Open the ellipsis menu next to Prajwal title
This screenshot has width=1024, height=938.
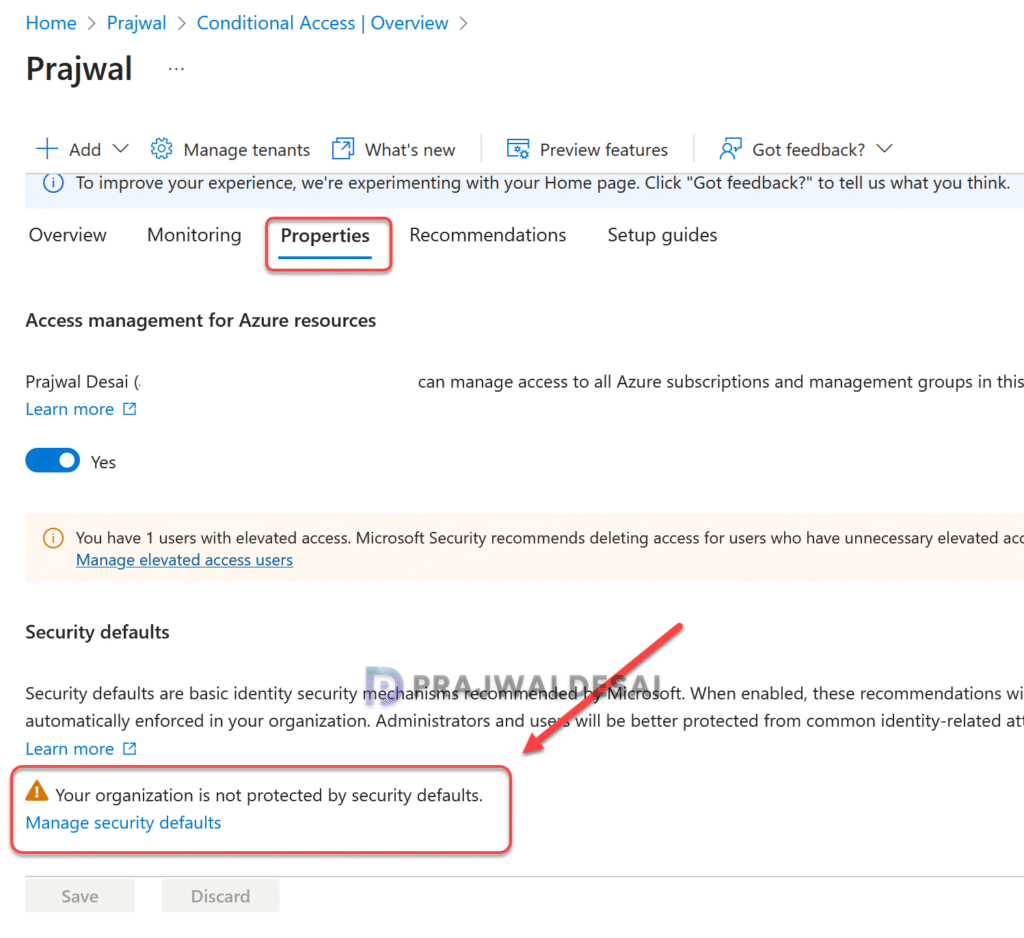(176, 69)
